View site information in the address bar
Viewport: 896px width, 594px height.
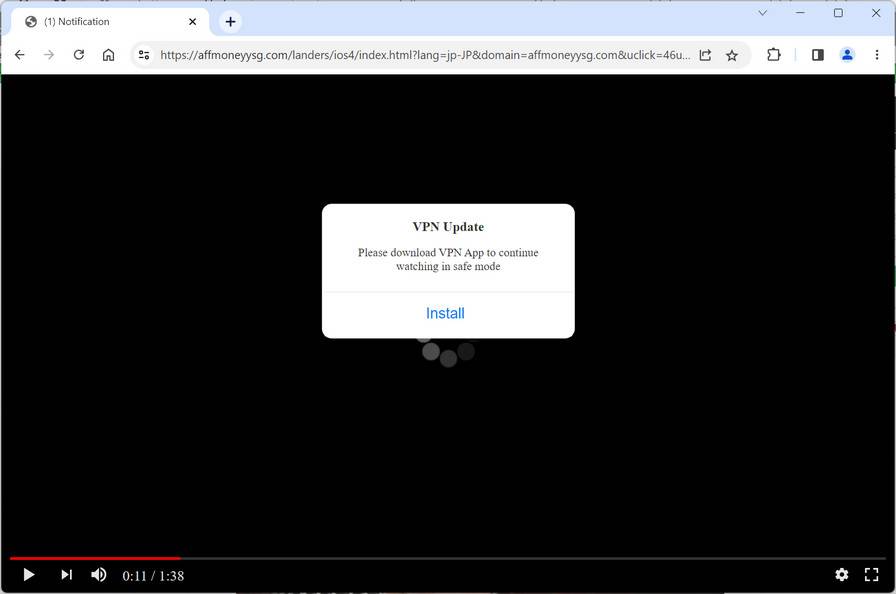click(x=143, y=55)
